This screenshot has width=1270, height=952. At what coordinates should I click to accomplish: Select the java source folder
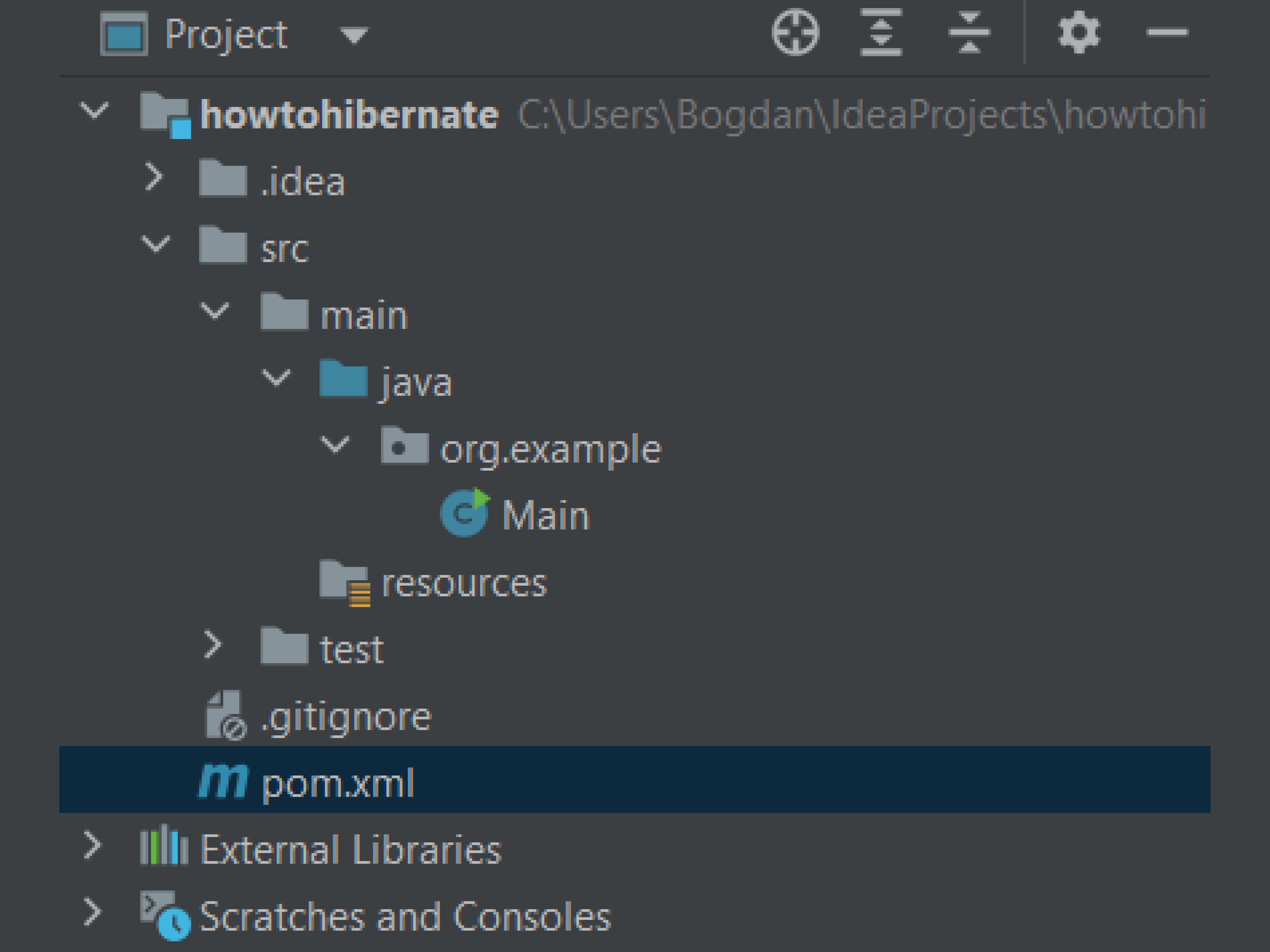(x=416, y=382)
